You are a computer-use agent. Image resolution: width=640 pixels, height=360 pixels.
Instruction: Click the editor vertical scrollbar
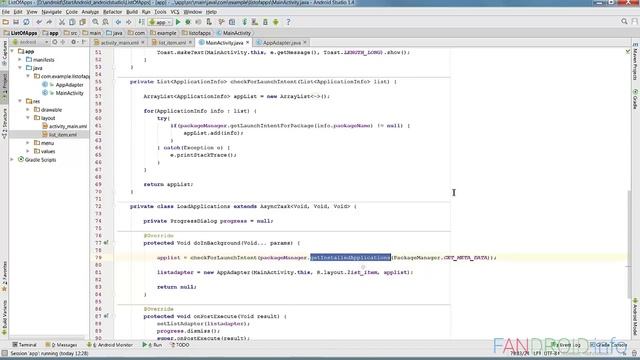630,244
